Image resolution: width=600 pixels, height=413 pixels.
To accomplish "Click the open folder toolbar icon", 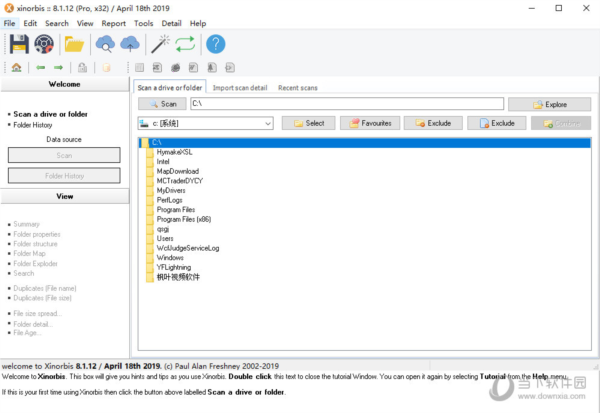I will pyautogui.click(x=74, y=44).
